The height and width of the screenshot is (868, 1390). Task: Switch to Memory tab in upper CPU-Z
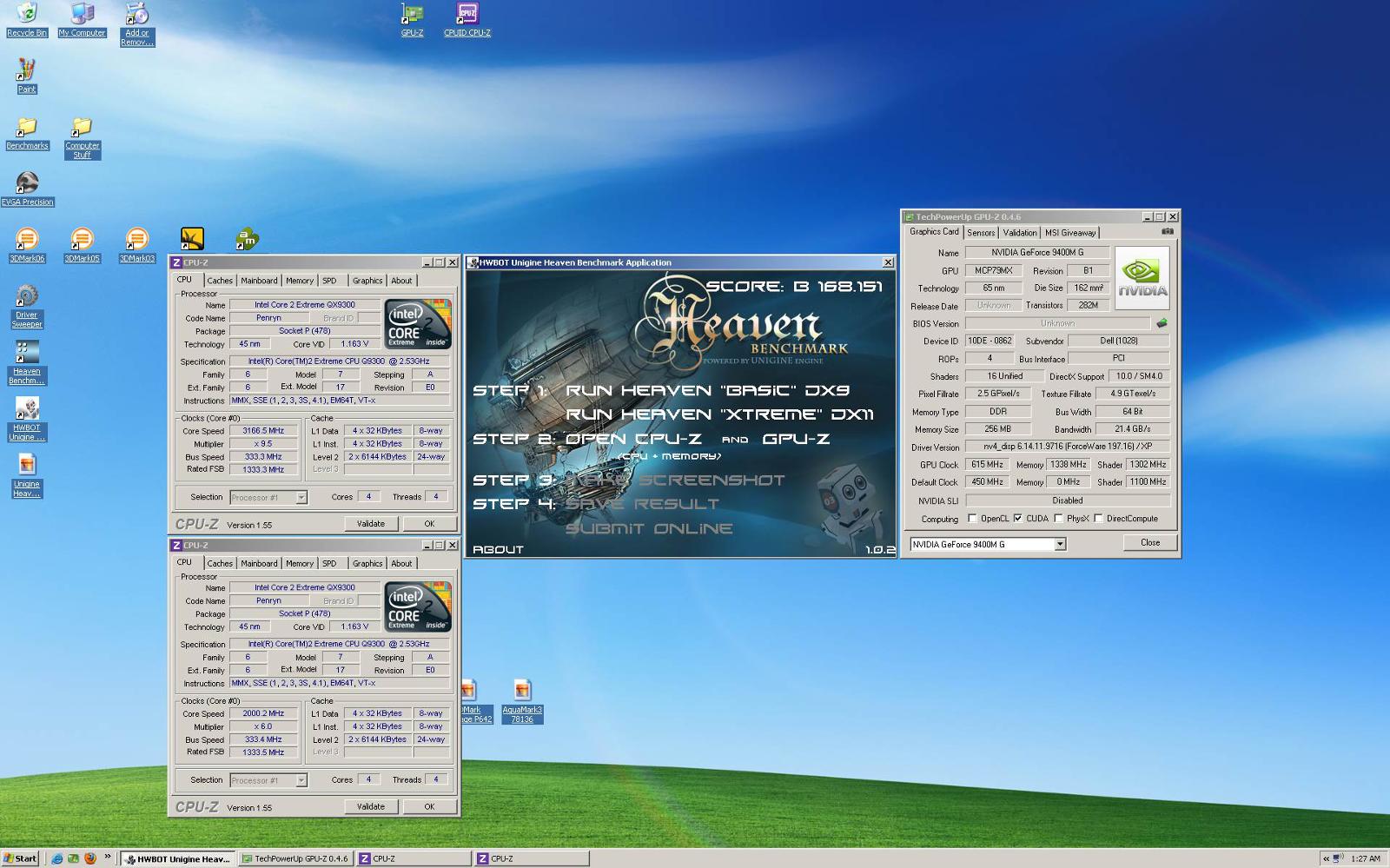point(300,281)
